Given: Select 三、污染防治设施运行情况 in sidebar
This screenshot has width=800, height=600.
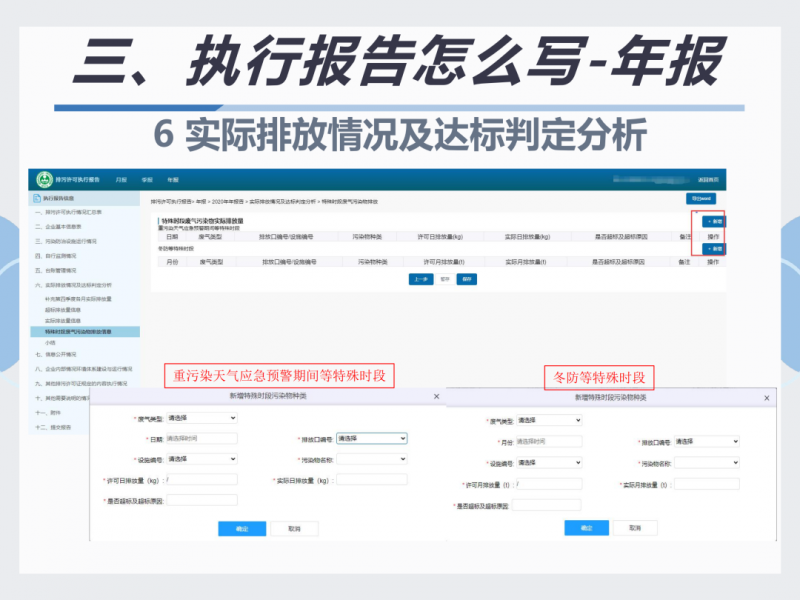Looking at the screenshot, I should click(x=66, y=241).
